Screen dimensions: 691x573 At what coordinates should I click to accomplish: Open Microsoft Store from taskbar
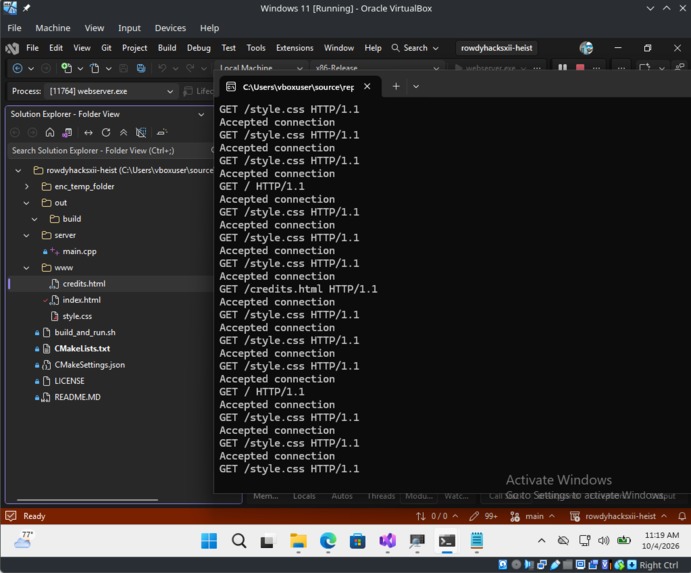357,541
